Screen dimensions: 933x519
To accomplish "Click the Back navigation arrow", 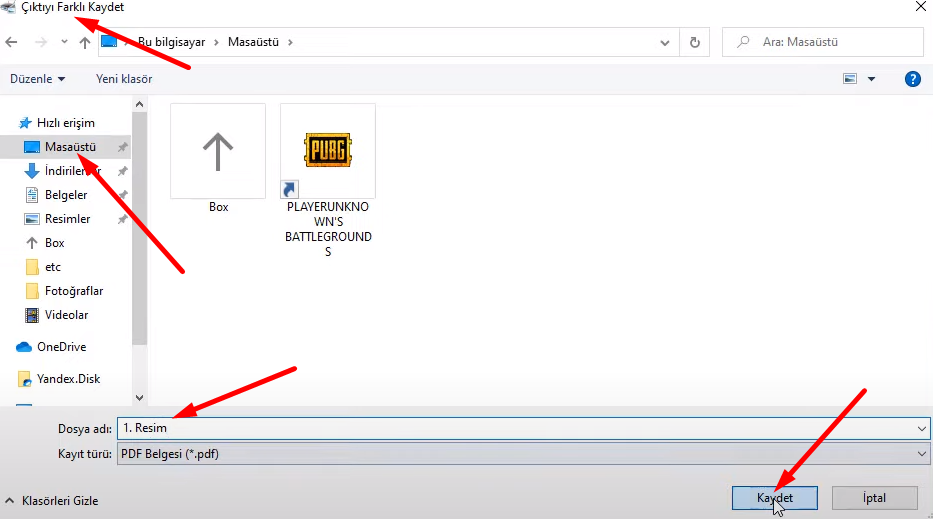I will [11, 43].
